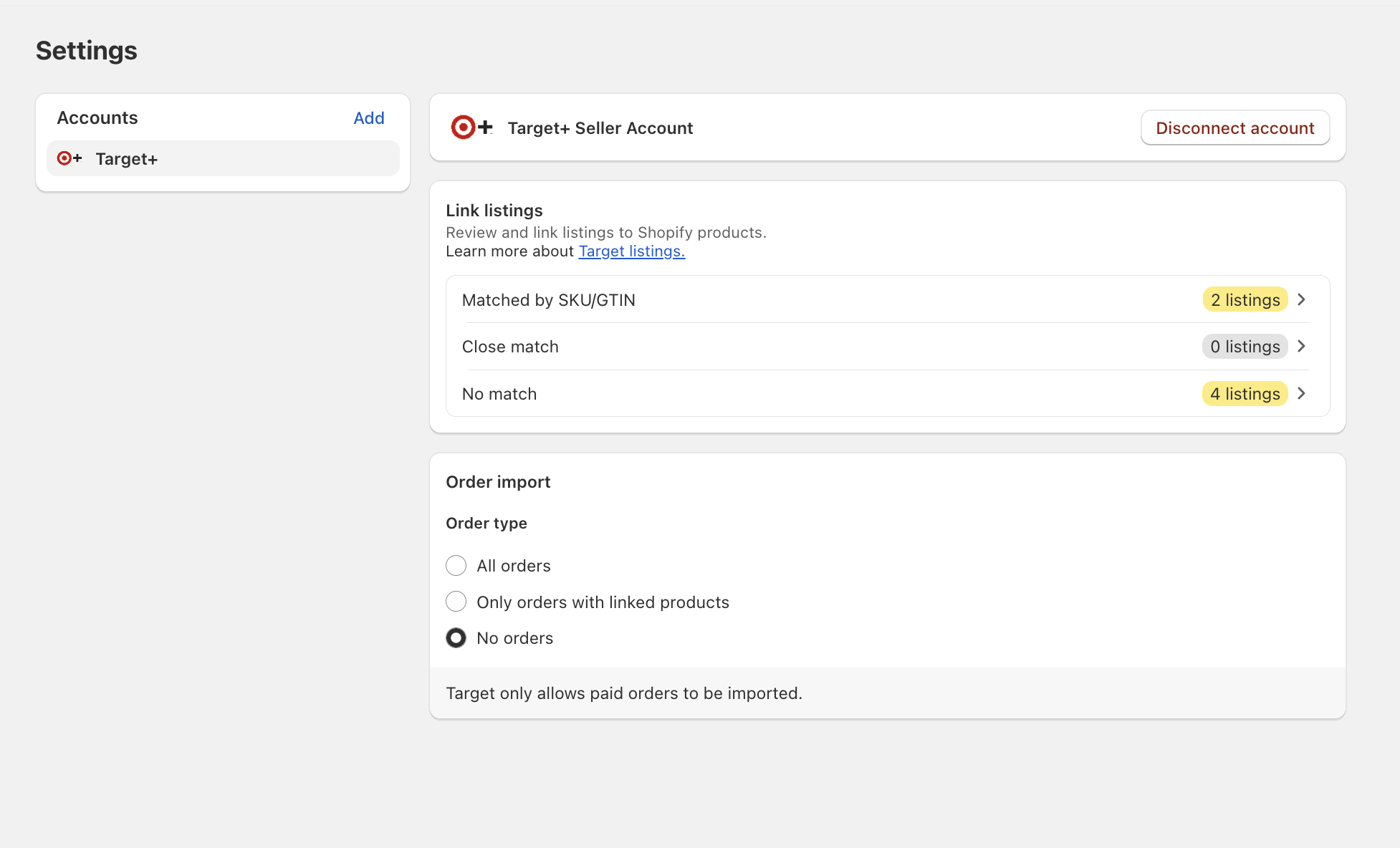This screenshot has height=848, width=1400.
Task: Select the Target+ account in the sidebar
Action: tap(223, 158)
